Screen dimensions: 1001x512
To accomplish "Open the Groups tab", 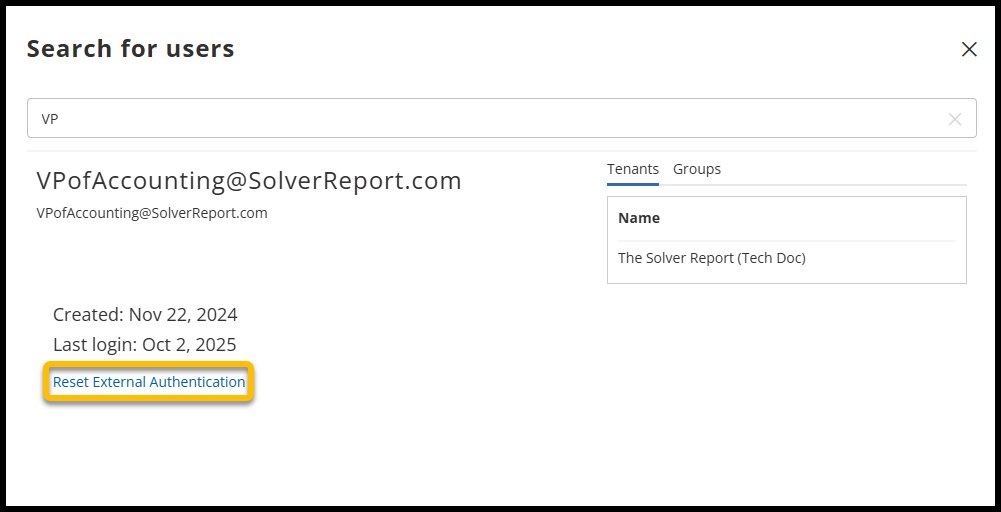I will click(x=697, y=169).
